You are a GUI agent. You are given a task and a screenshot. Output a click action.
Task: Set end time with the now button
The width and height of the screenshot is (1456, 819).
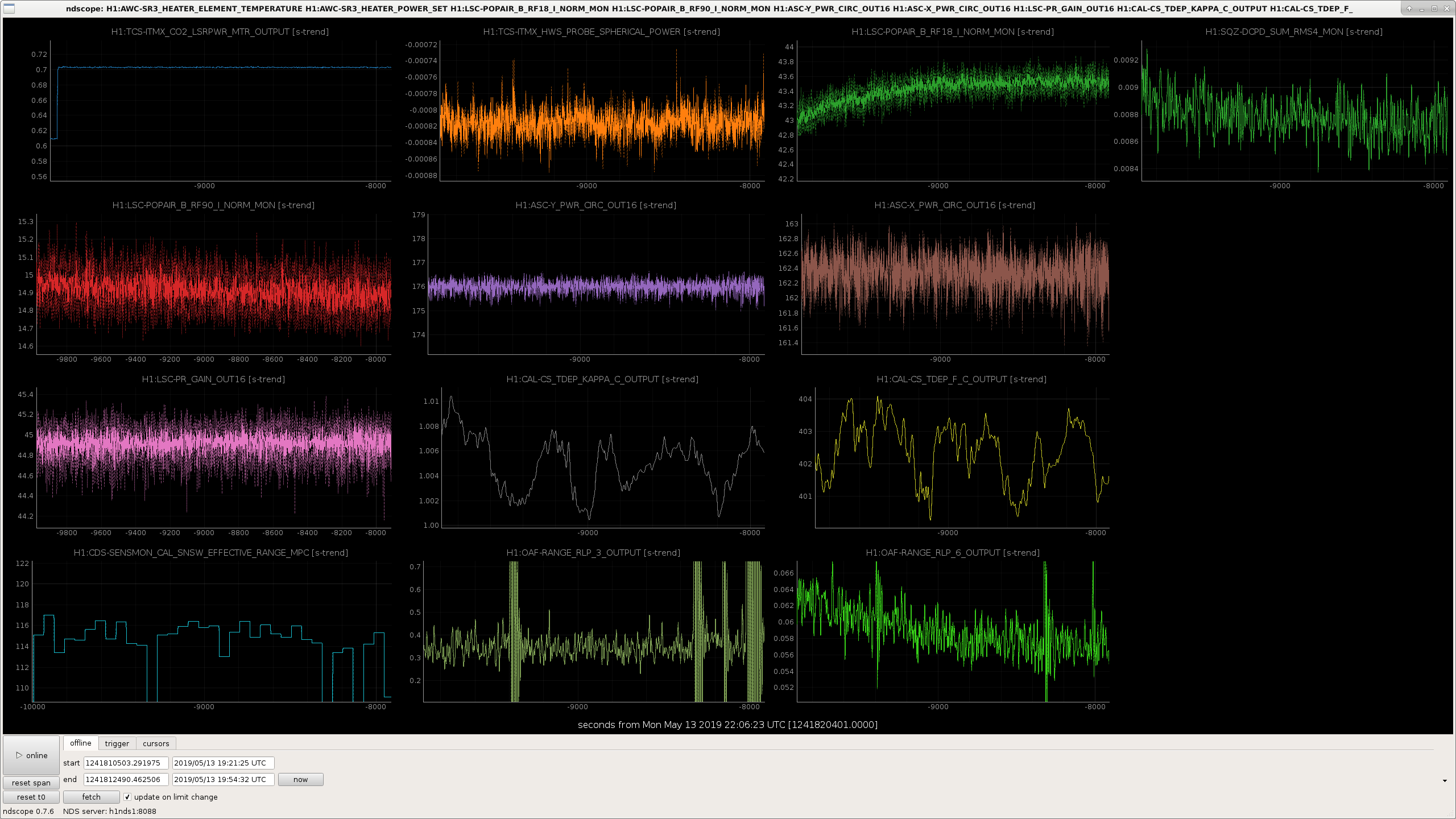[x=300, y=779]
